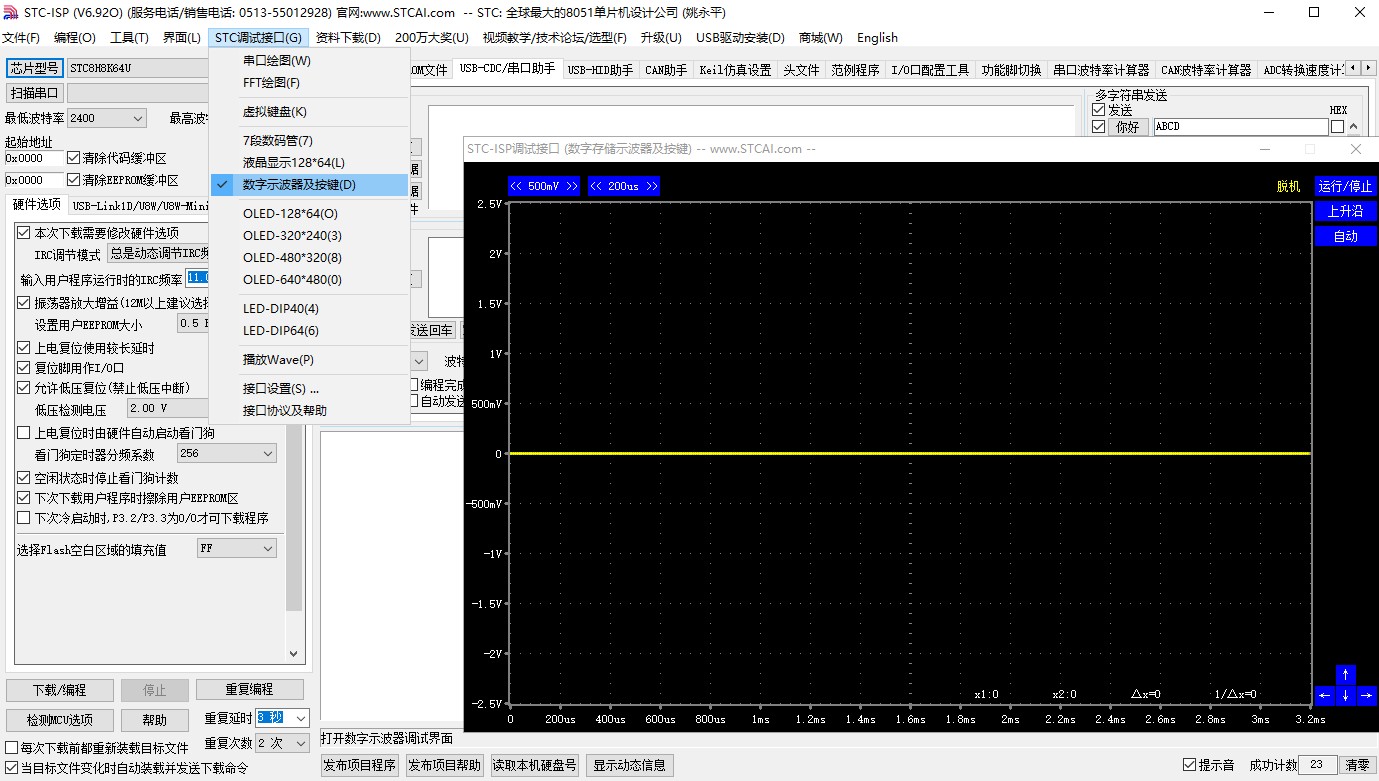This screenshot has width=1379, height=781.
Task: Toggle 本次下载需要修改硬件选项 checkbox
Action: point(24,232)
